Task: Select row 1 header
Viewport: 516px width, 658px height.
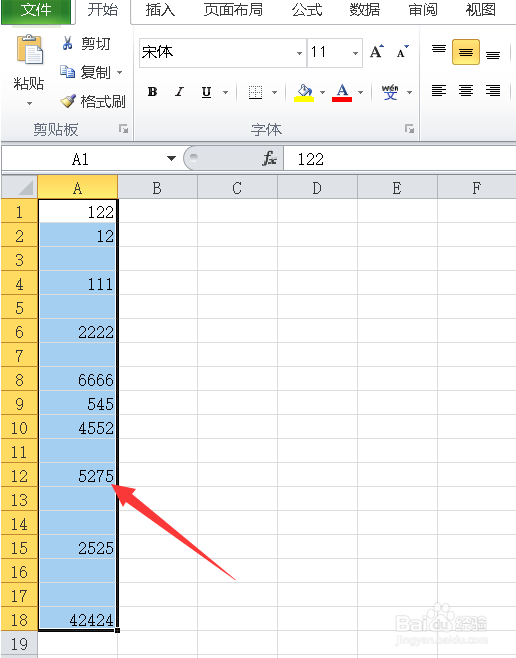Action: coord(19,212)
